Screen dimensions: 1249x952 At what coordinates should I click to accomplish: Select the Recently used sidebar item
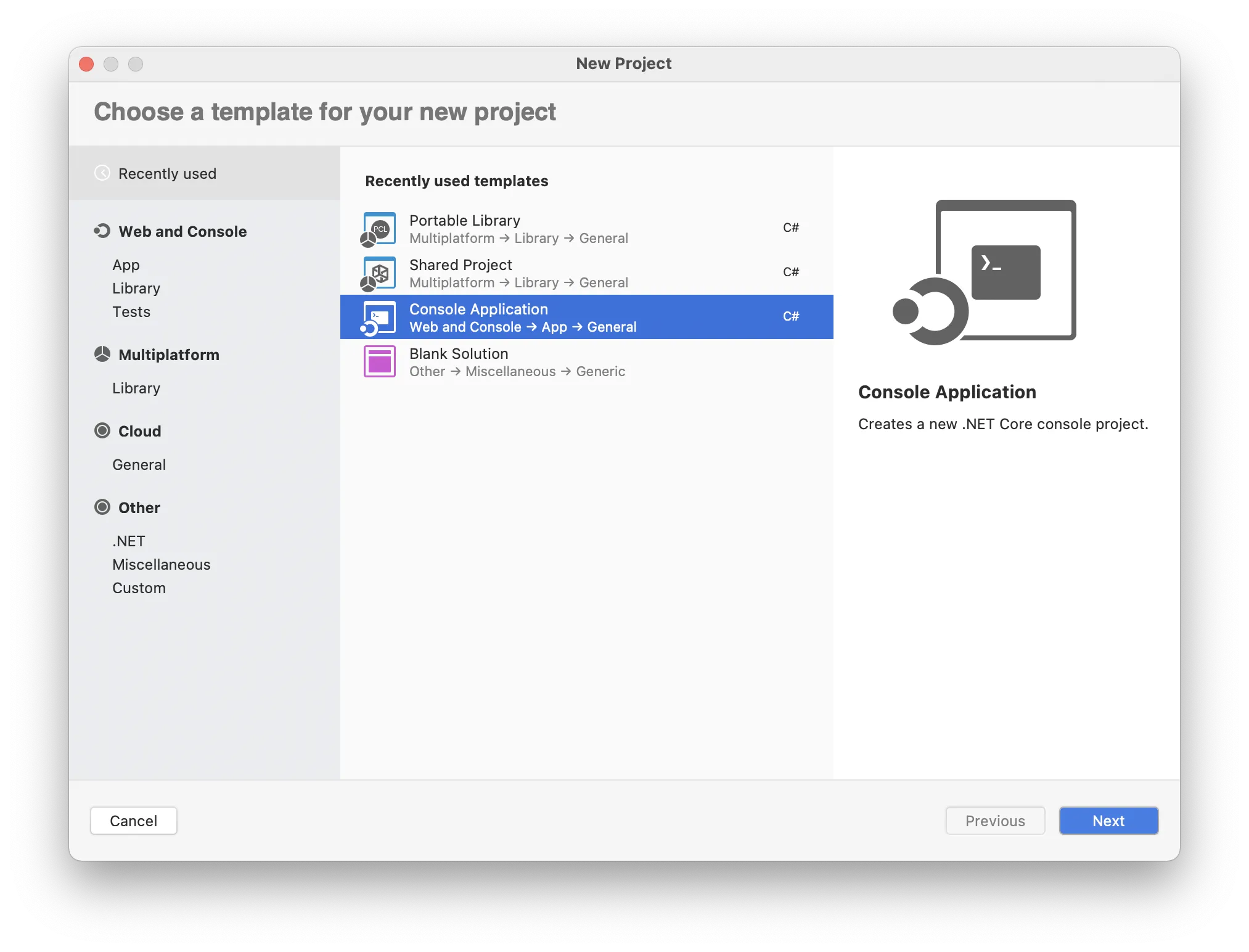205,173
